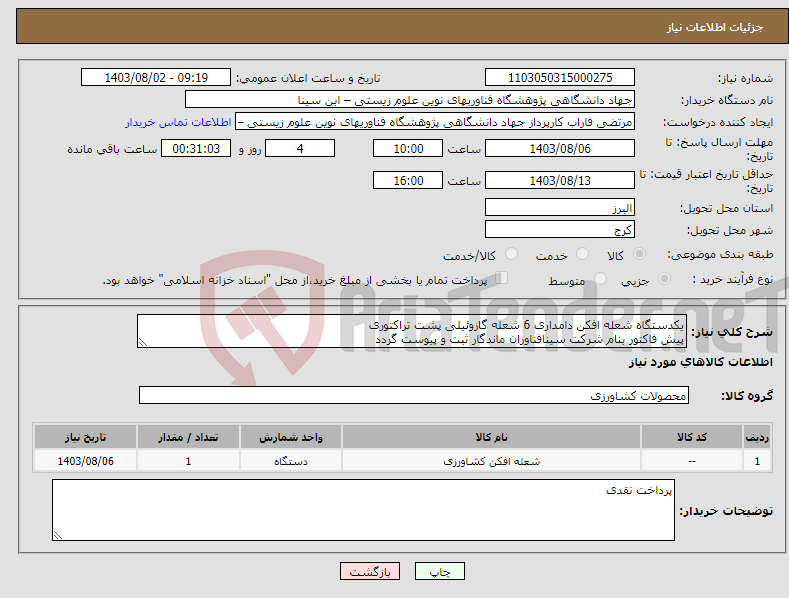Screen dimensions: 789x598
Task: Open اطلاعات تماس خریدار link
Action: pyautogui.click(x=178, y=122)
